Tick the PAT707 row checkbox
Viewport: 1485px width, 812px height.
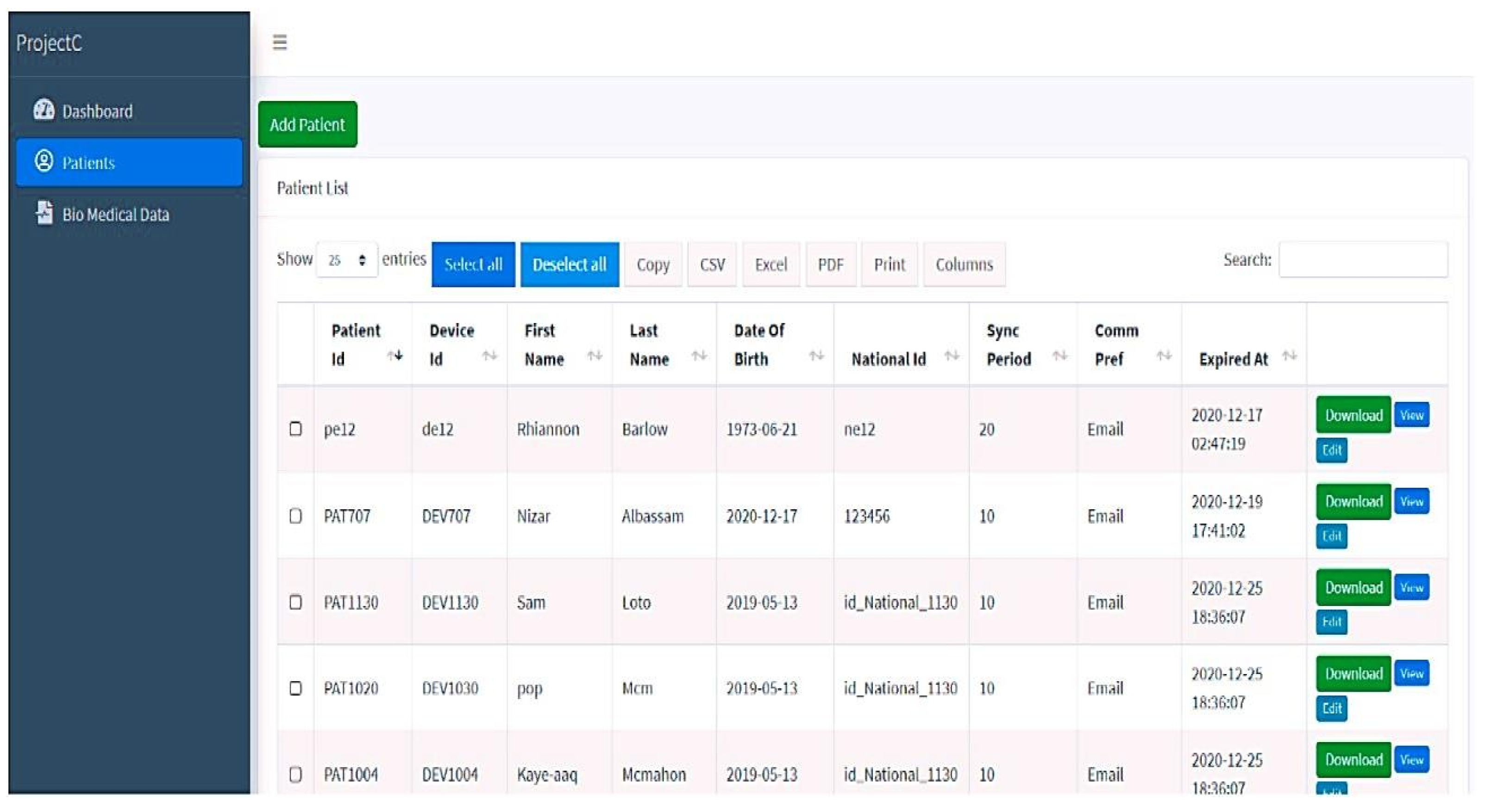pyautogui.click(x=296, y=515)
